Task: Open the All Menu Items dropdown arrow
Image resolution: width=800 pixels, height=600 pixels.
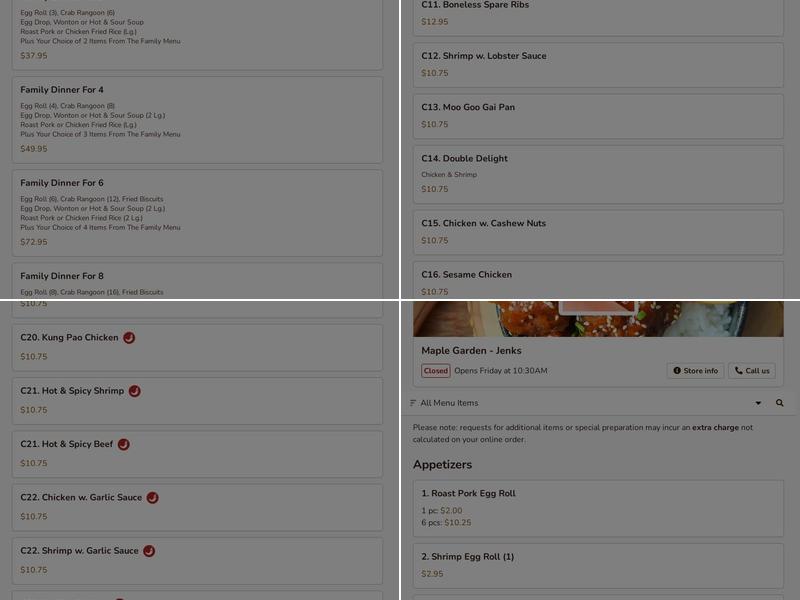Action: click(758, 403)
